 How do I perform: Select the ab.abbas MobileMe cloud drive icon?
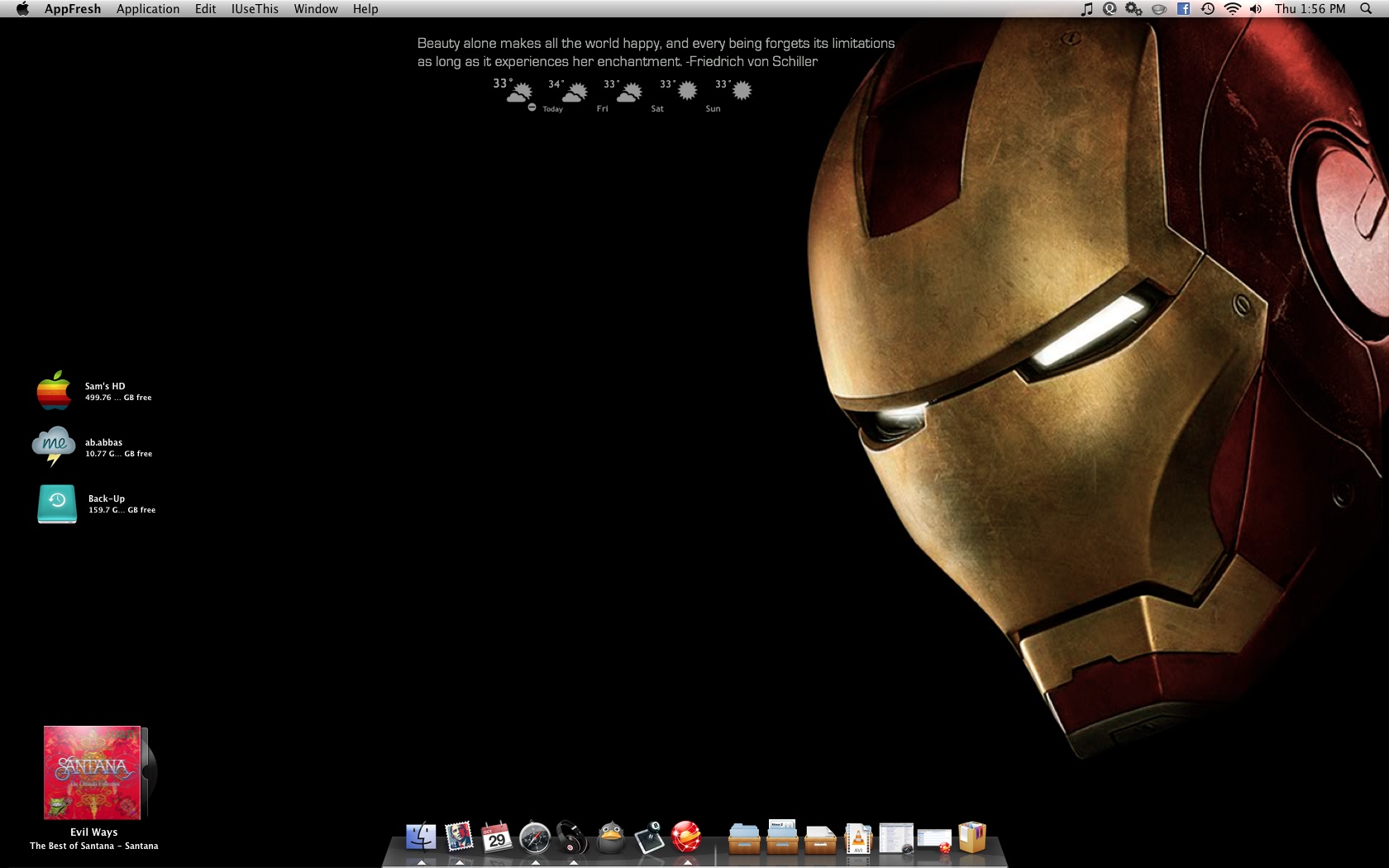tap(54, 446)
